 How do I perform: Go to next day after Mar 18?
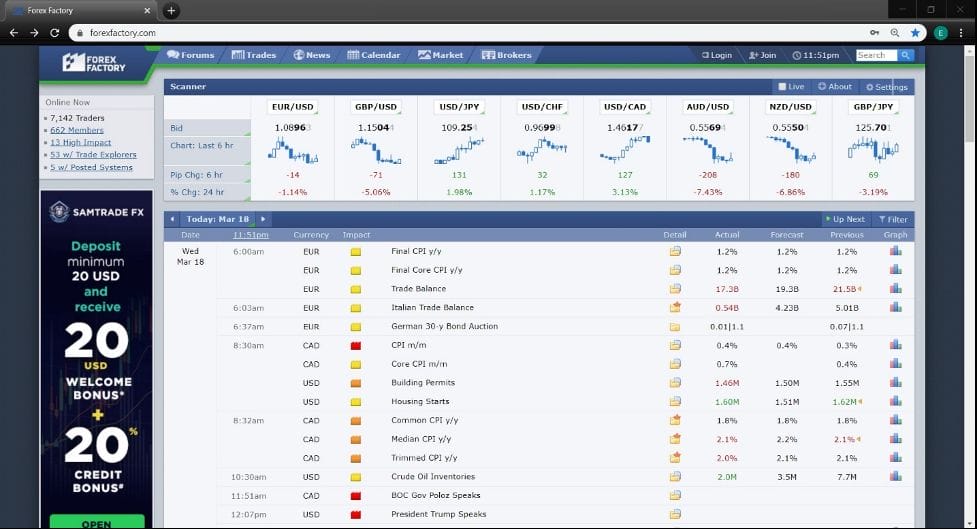point(263,219)
